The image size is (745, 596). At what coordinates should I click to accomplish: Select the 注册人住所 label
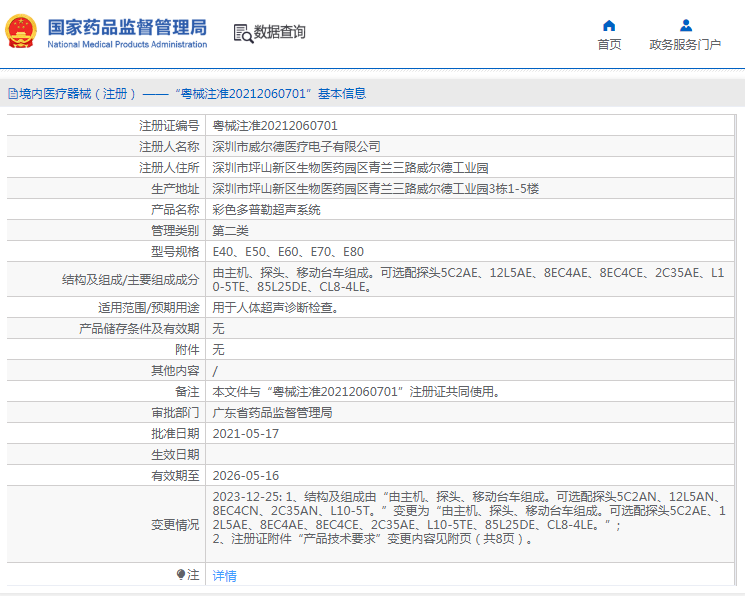tap(169, 167)
